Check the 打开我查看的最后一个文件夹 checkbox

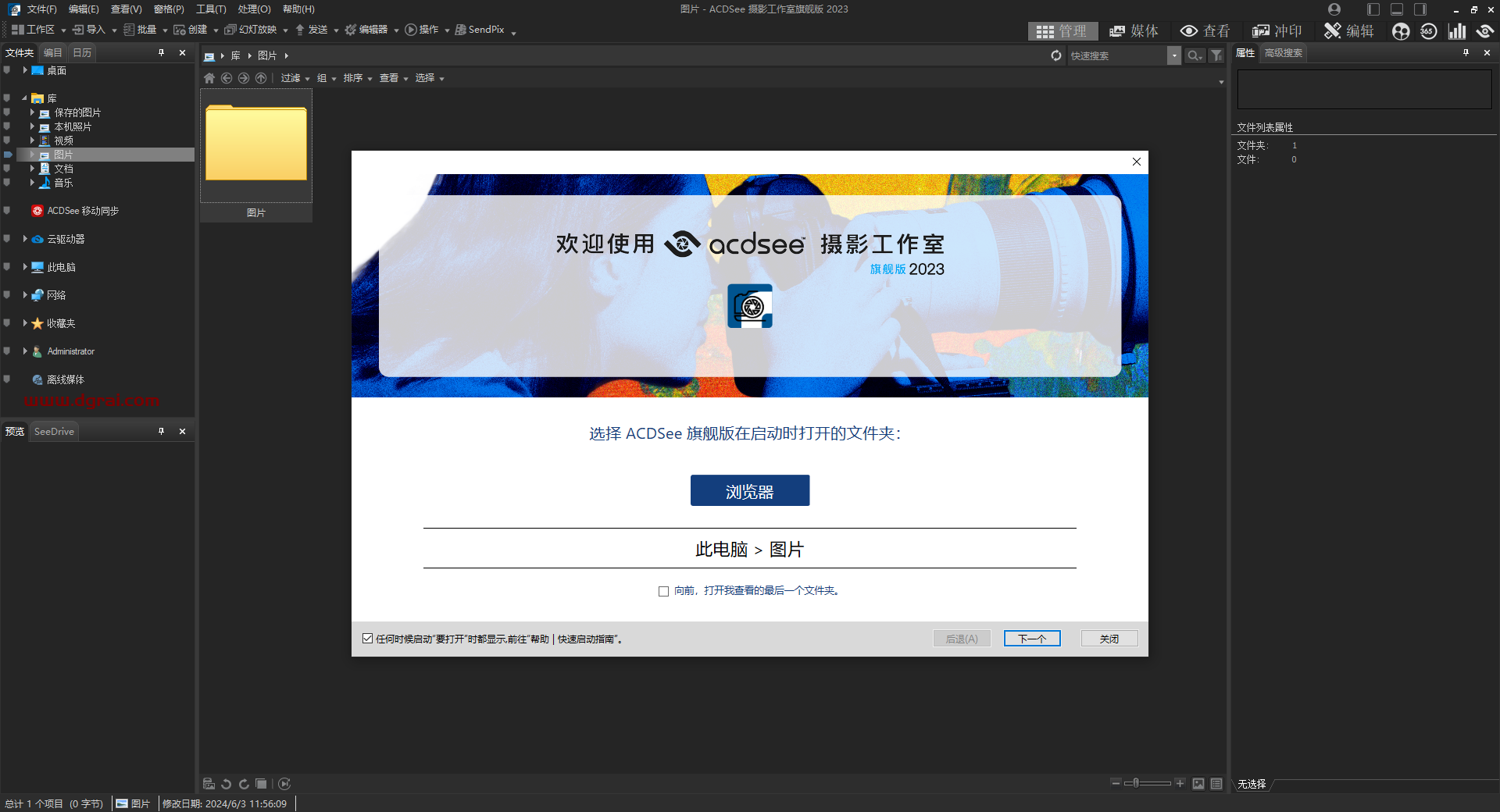[662, 591]
